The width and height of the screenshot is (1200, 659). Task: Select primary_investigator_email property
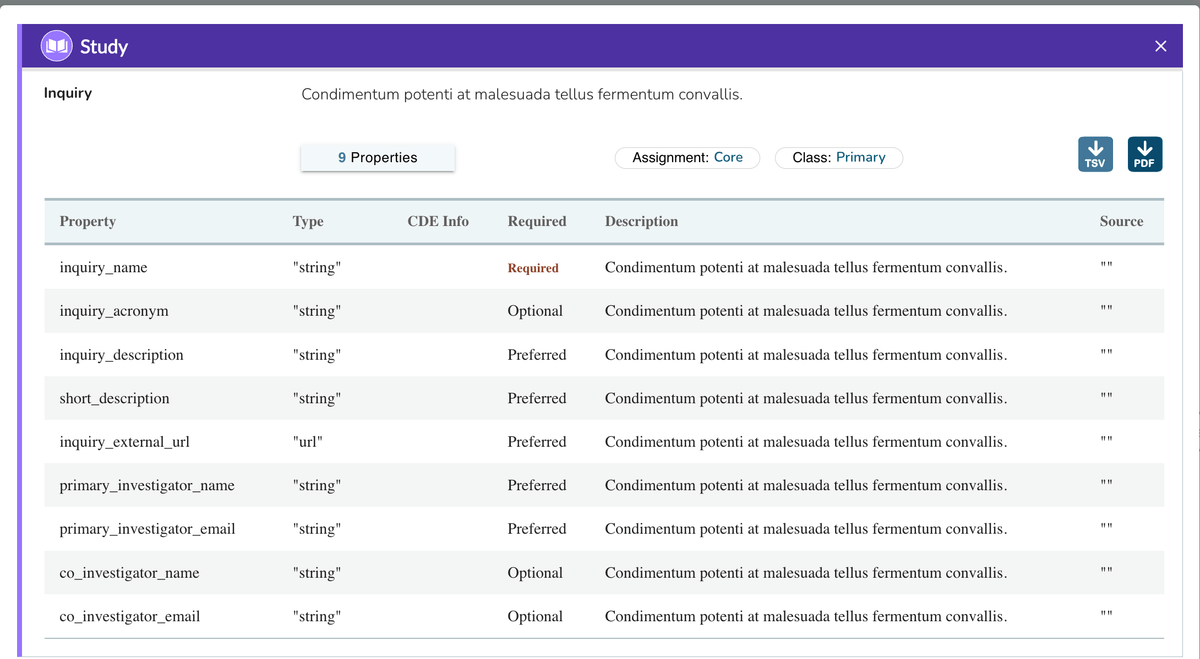(x=148, y=529)
